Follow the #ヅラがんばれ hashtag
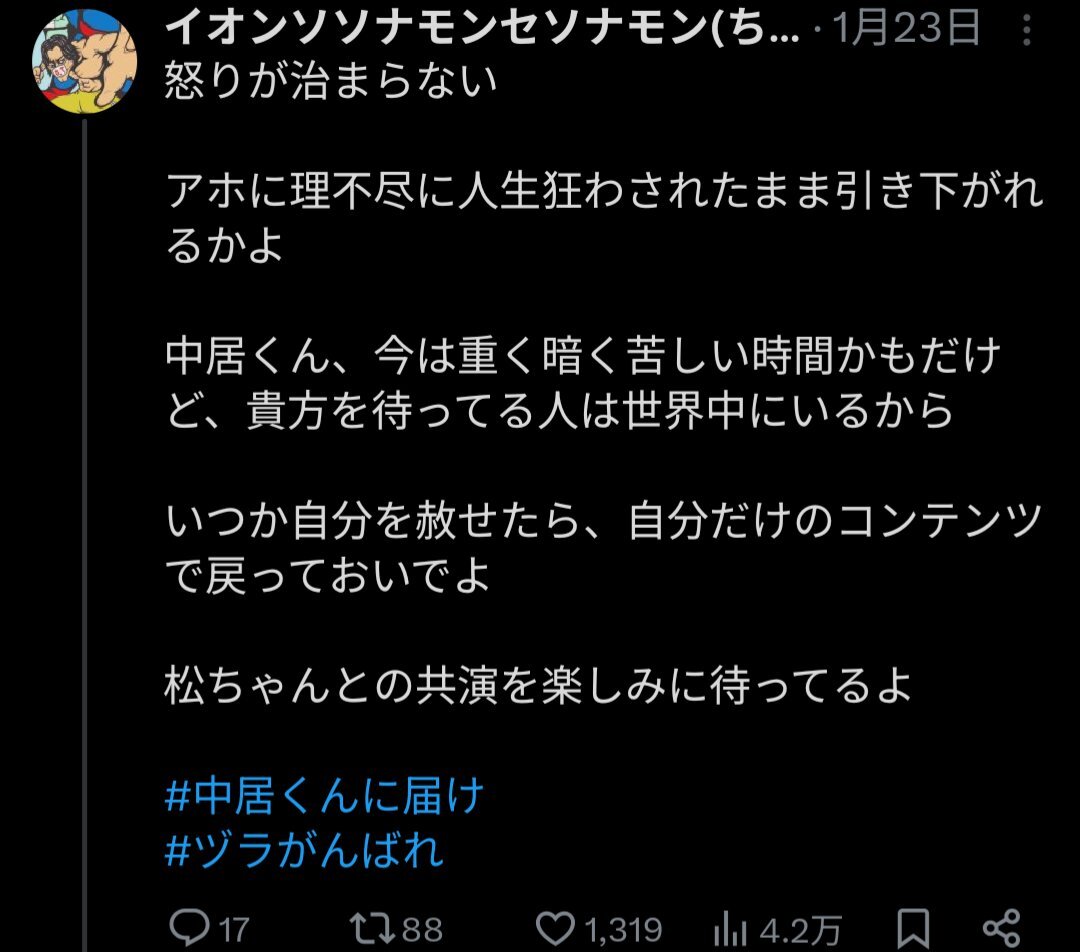The width and height of the screenshot is (1080, 952). pyautogui.click(x=304, y=850)
